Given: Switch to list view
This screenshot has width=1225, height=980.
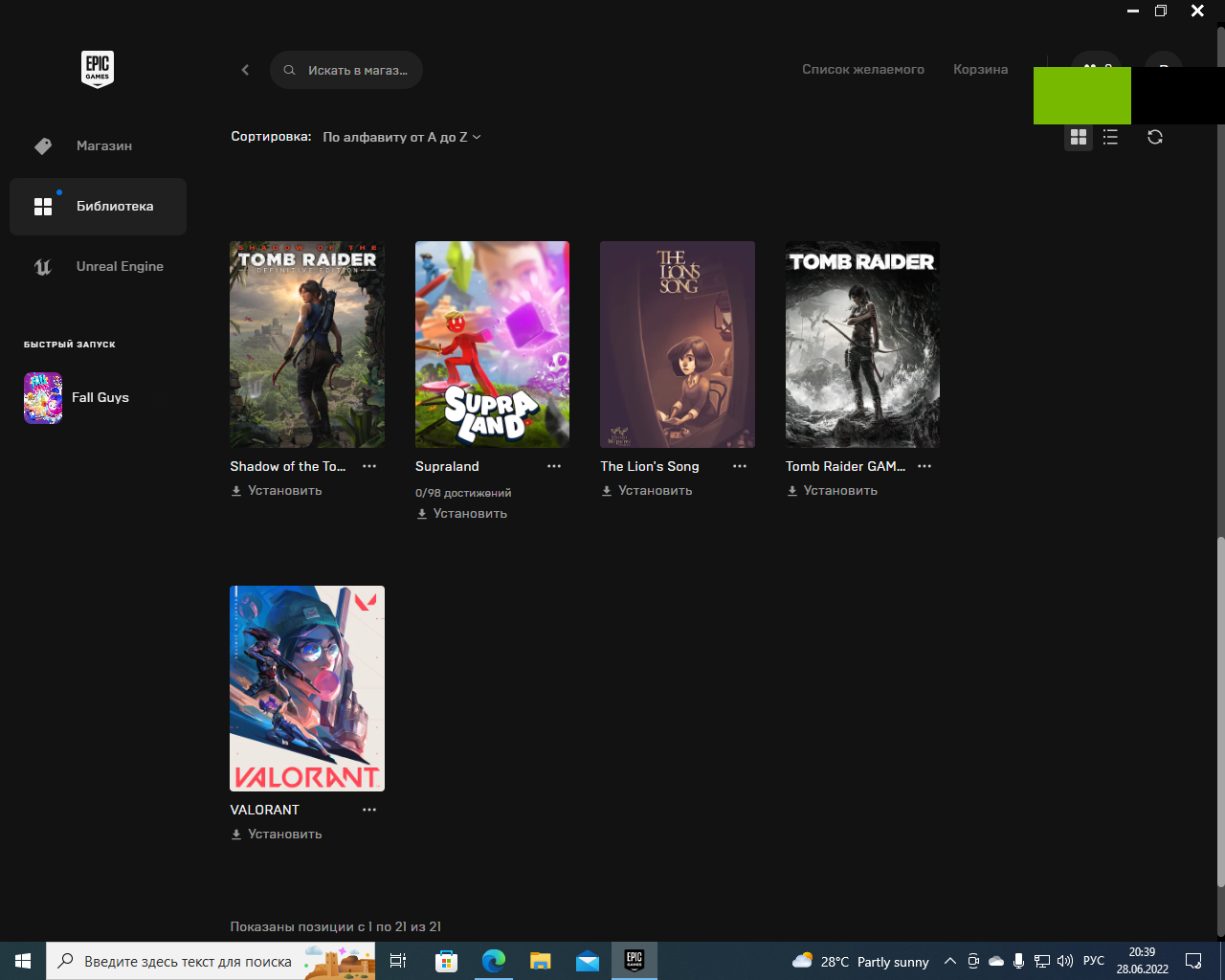Looking at the screenshot, I should click(1110, 137).
